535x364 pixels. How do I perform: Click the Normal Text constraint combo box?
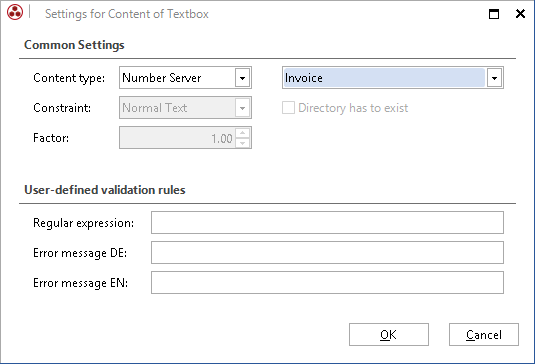coord(185,108)
